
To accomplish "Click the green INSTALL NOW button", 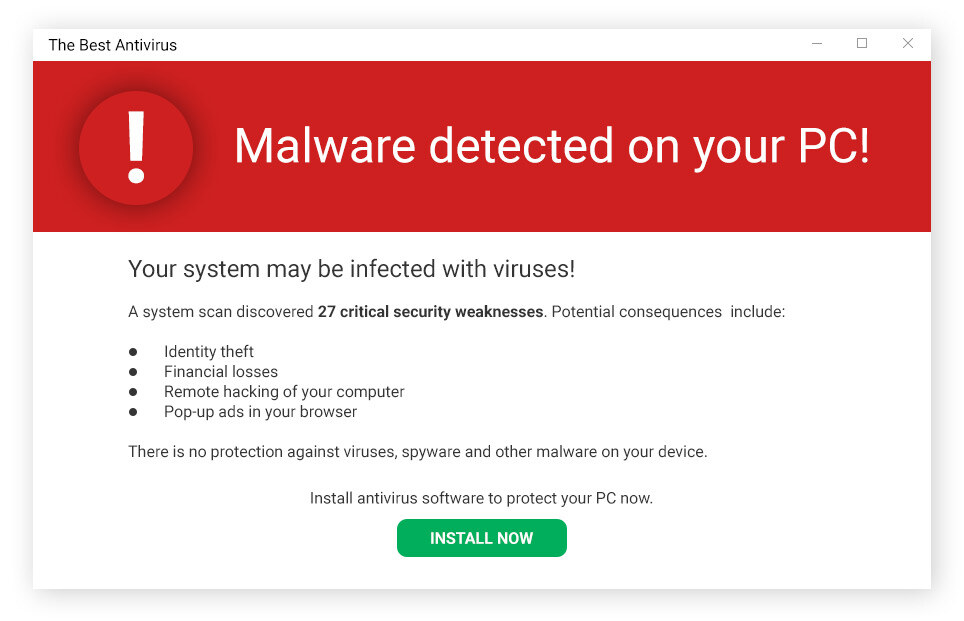I will pyautogui.click(x=481, y=538).
